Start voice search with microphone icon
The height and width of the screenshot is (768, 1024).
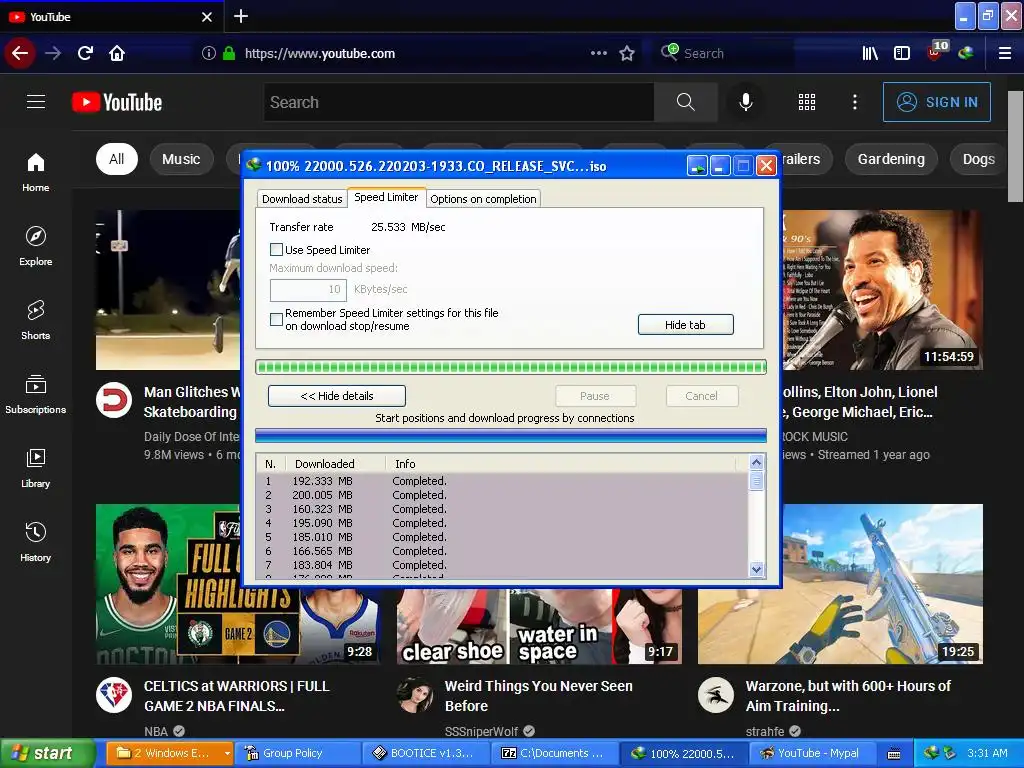[x=745, y=102]
